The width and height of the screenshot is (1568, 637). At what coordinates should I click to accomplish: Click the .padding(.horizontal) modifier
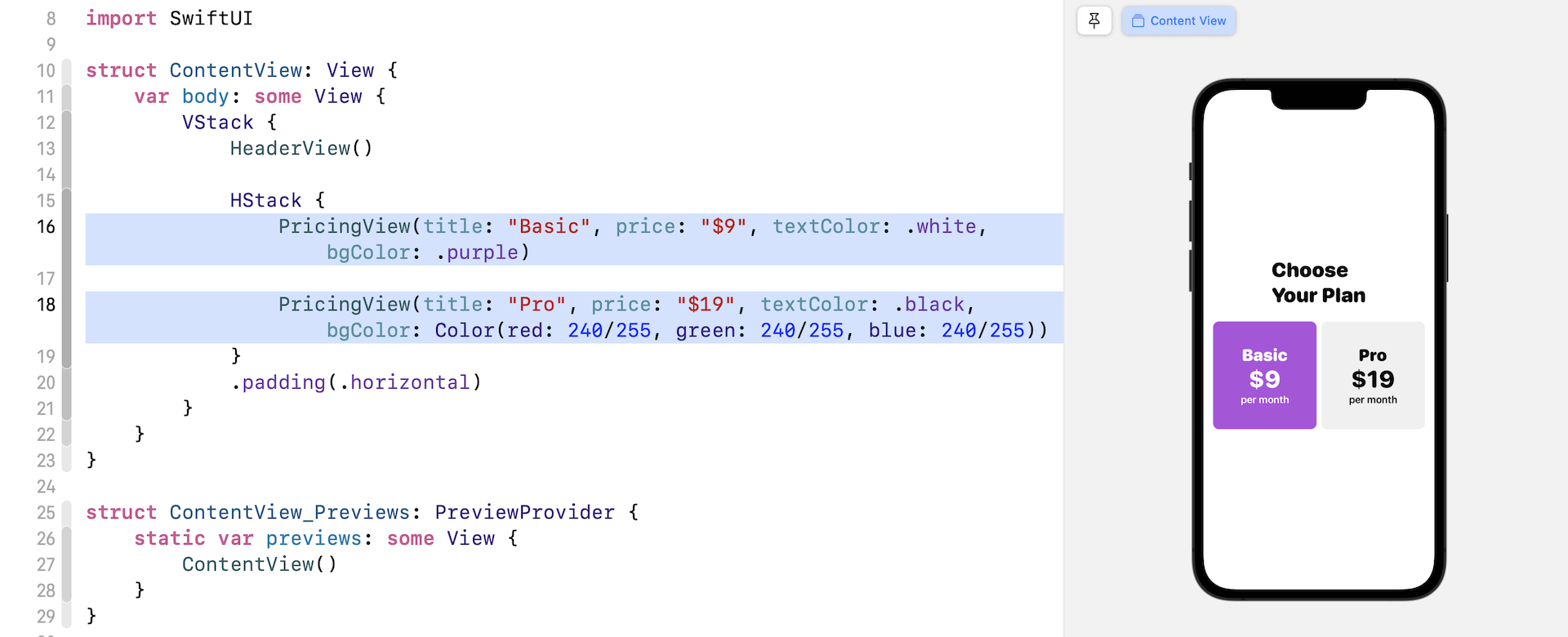click(x=356, y=382)
